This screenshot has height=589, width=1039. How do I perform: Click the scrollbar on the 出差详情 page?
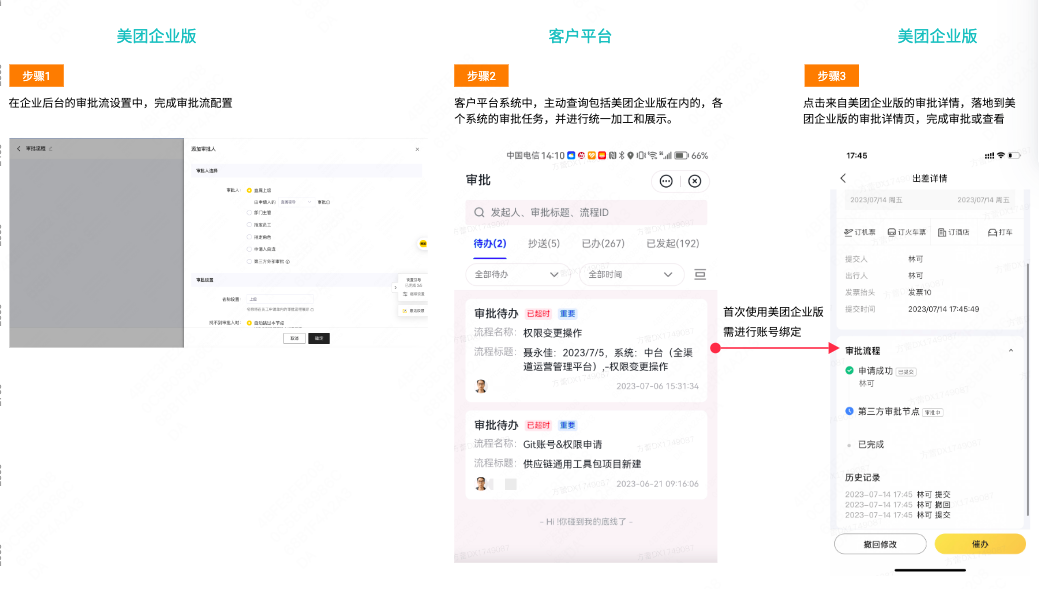pyautogui.click(x=1028, y=388)
